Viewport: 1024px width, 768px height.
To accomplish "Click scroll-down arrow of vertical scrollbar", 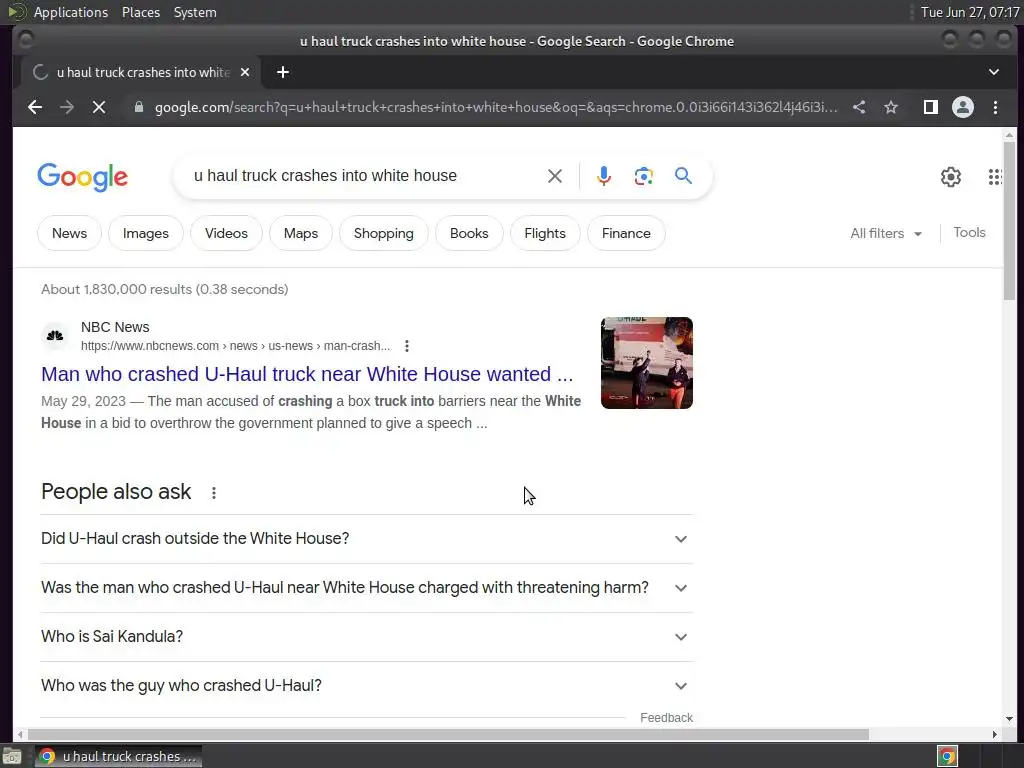I will tap(1010, 719).
